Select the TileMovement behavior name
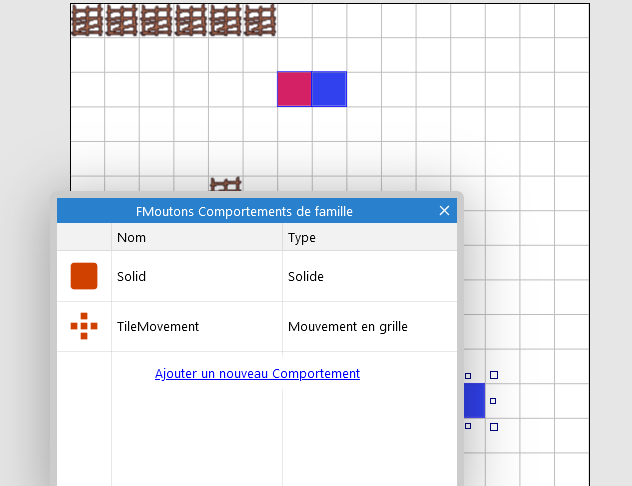Viewport: 632px width, 486px height. (x=158, y=326)
